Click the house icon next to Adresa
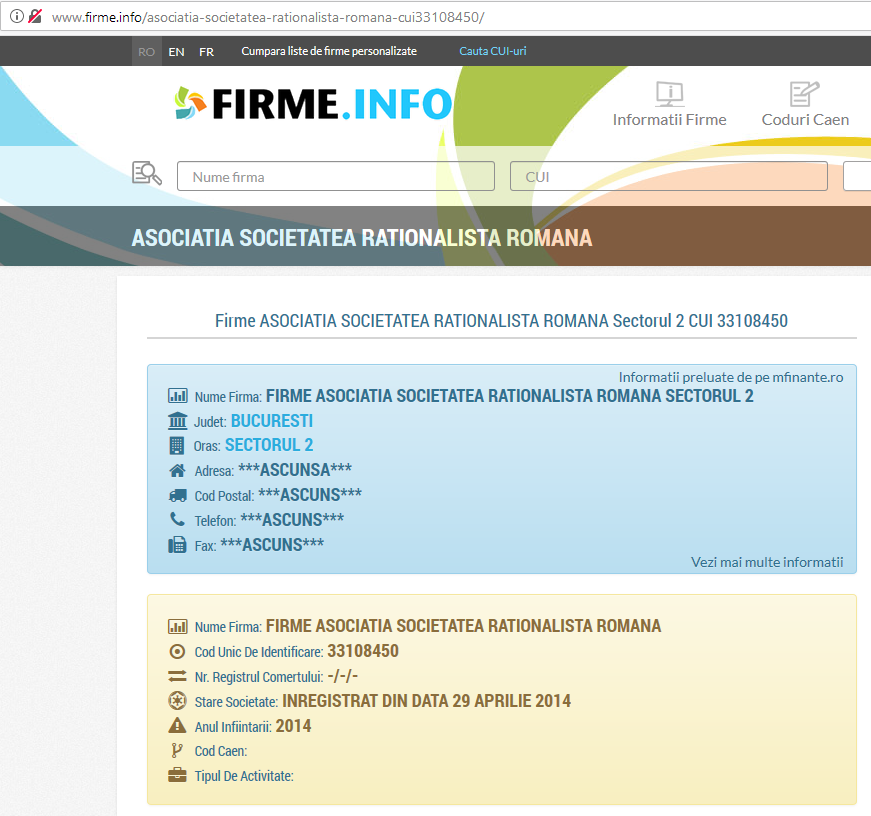The image size is (871, 816). 177,470
